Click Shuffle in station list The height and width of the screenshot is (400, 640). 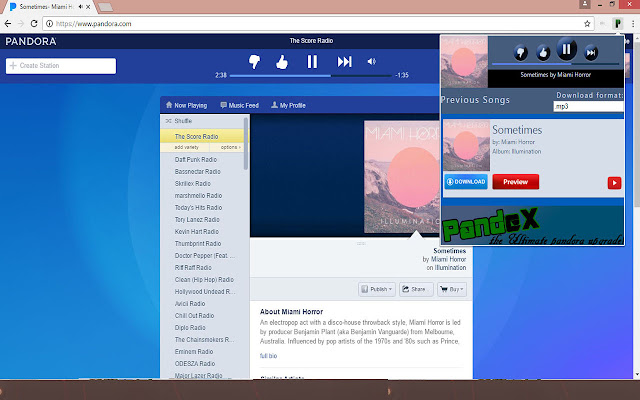(x=179, y=121)
